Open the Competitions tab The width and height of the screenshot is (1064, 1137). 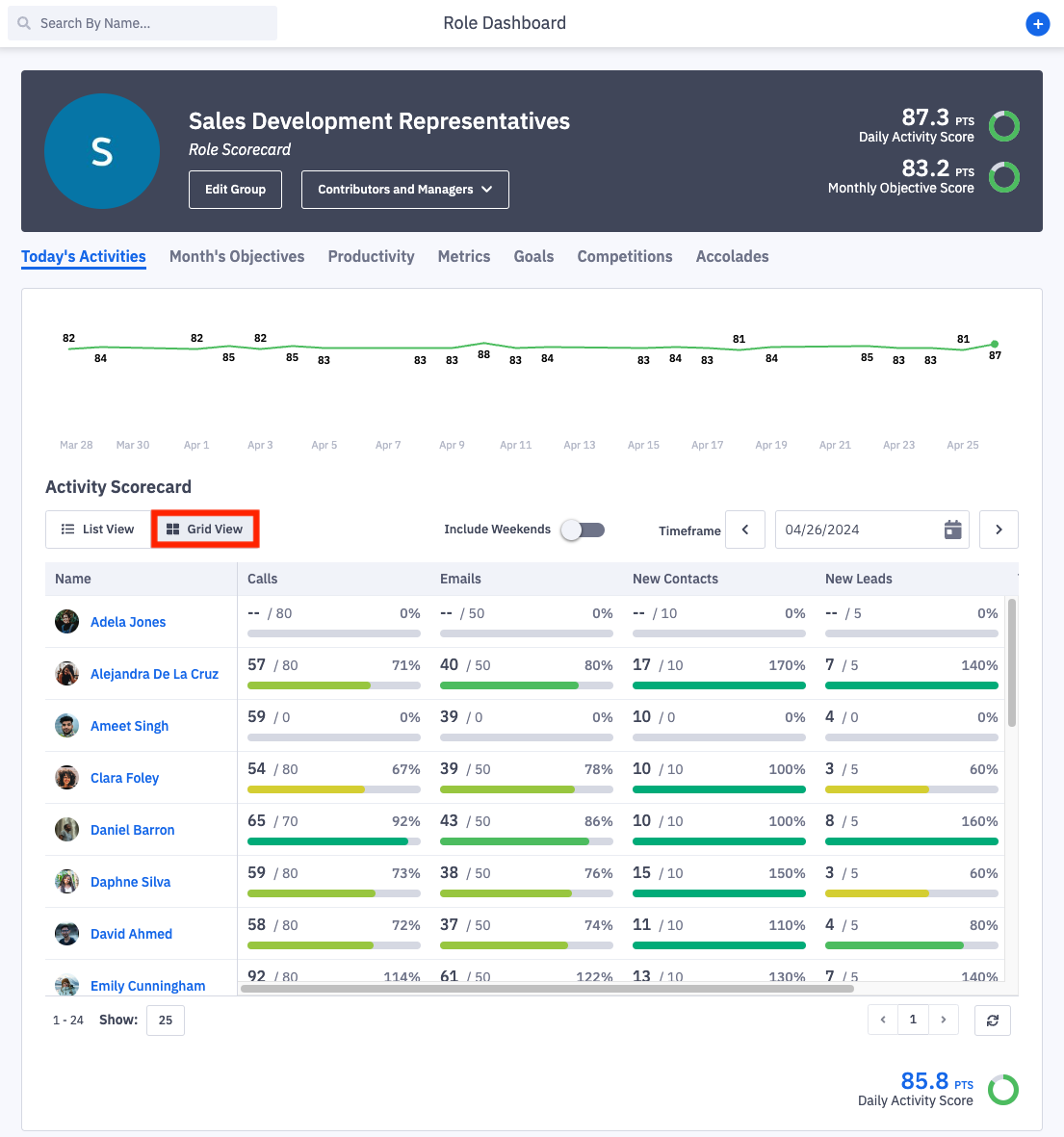tap(625, 257)
